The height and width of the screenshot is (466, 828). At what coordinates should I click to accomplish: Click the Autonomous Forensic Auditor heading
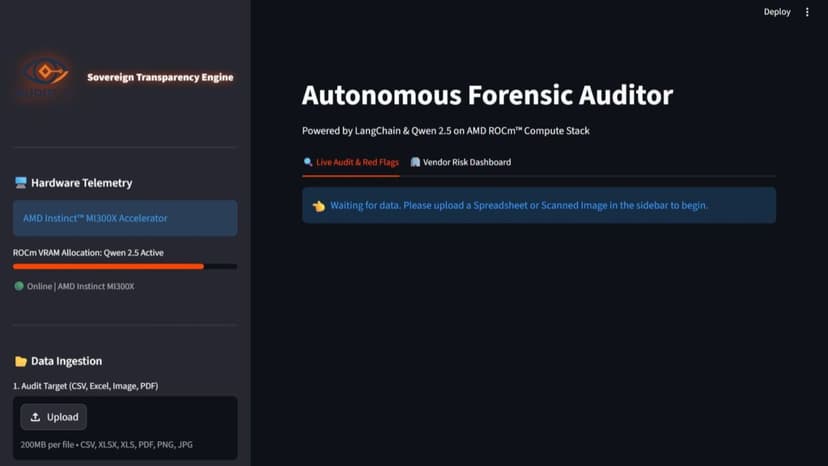point(487,95)
